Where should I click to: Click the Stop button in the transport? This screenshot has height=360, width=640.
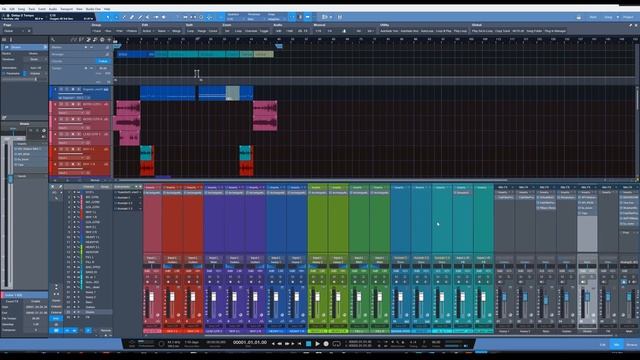tap(309, 344)
